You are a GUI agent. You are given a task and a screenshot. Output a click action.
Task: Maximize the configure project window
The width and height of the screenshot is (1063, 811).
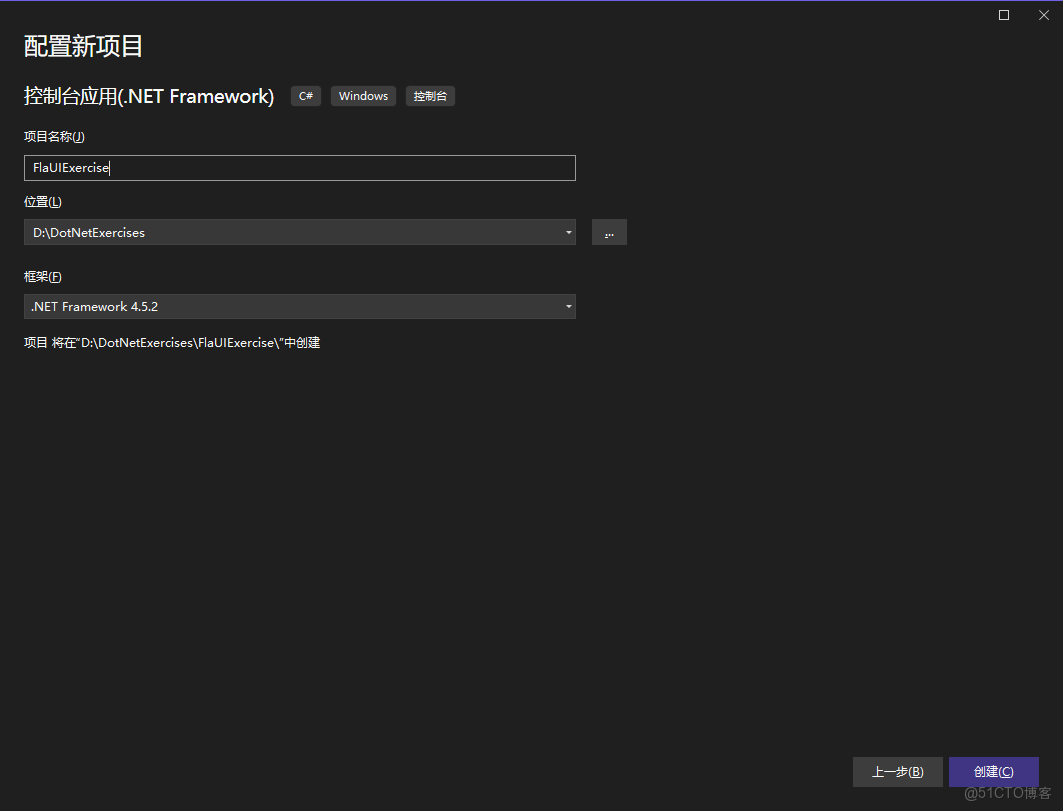1003,15
